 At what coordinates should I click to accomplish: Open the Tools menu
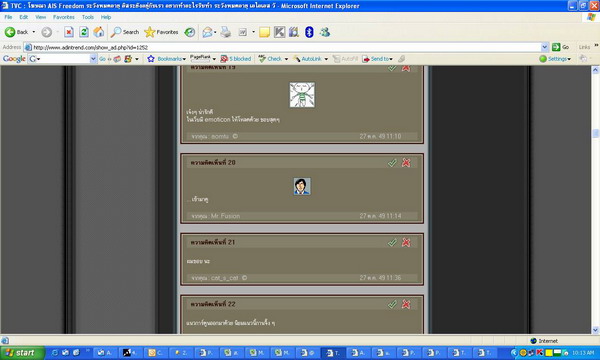pos(88,17)
